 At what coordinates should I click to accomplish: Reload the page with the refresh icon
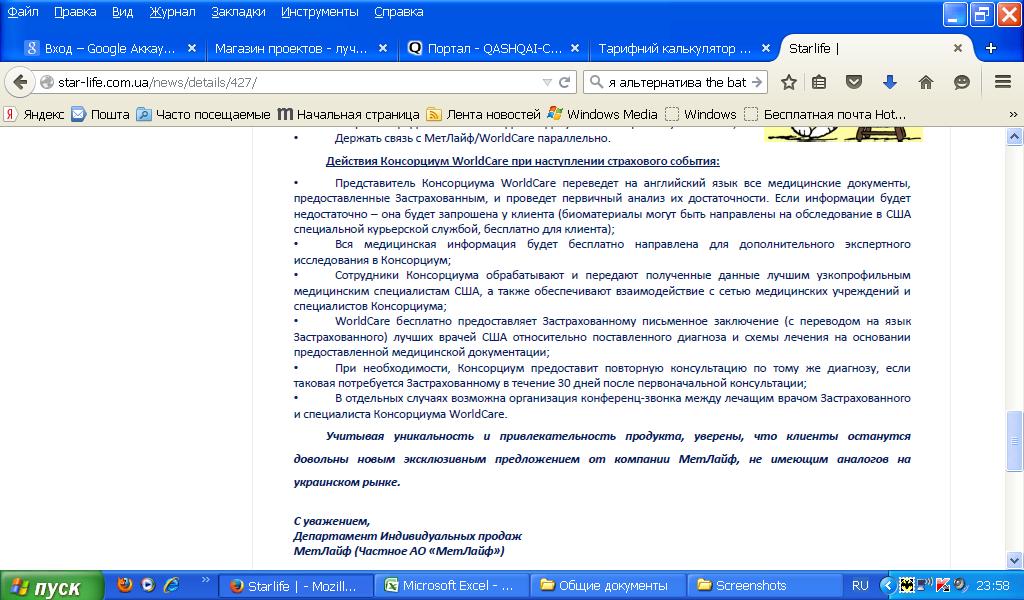pos(565,83)
